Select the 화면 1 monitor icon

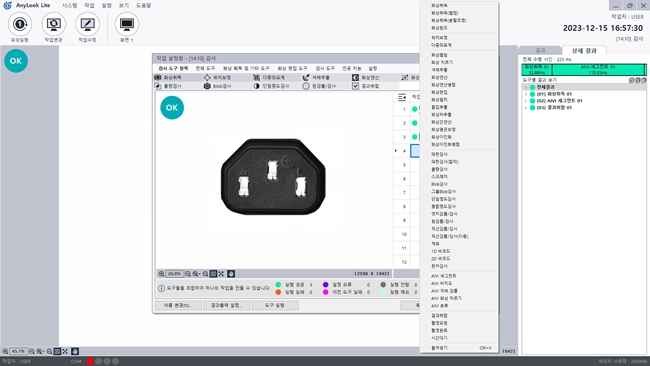tap(127, 24)
